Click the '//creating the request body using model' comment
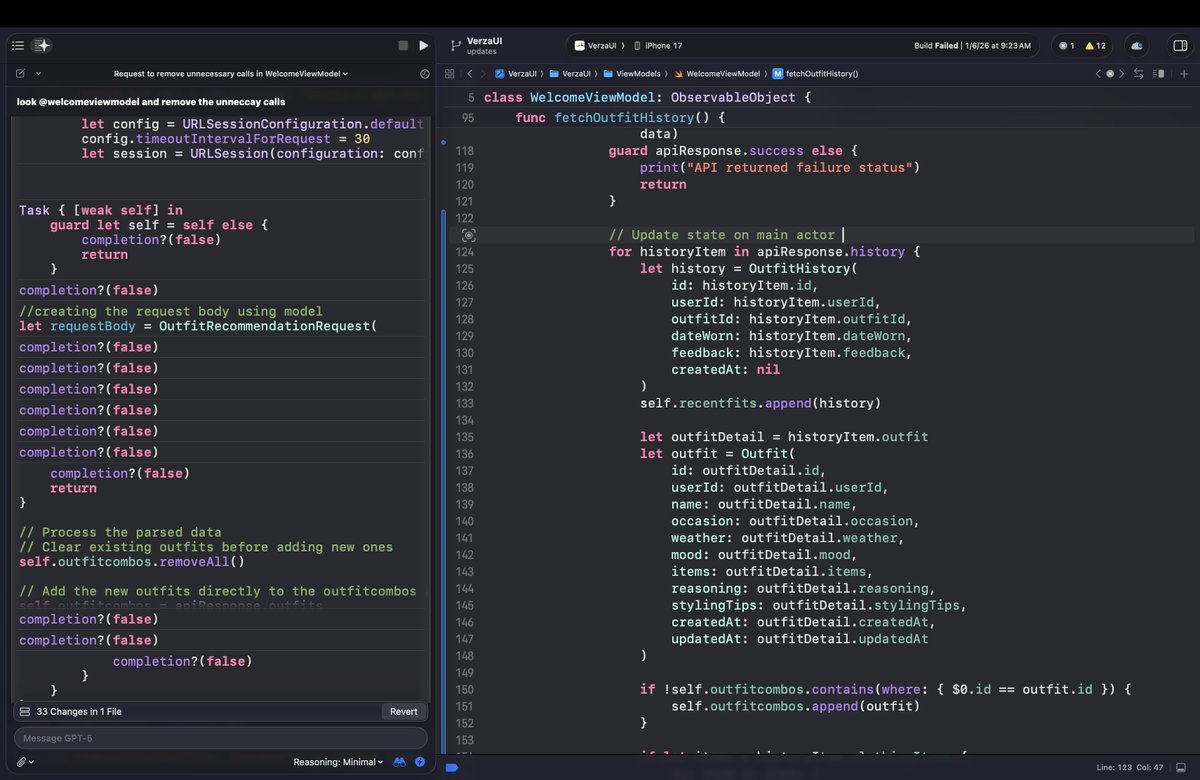 169,311
